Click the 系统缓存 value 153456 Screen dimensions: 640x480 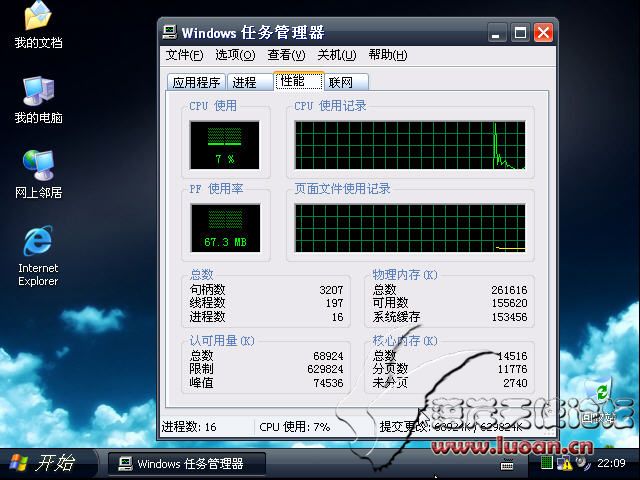pyautogui.click(x=509, y=317)
